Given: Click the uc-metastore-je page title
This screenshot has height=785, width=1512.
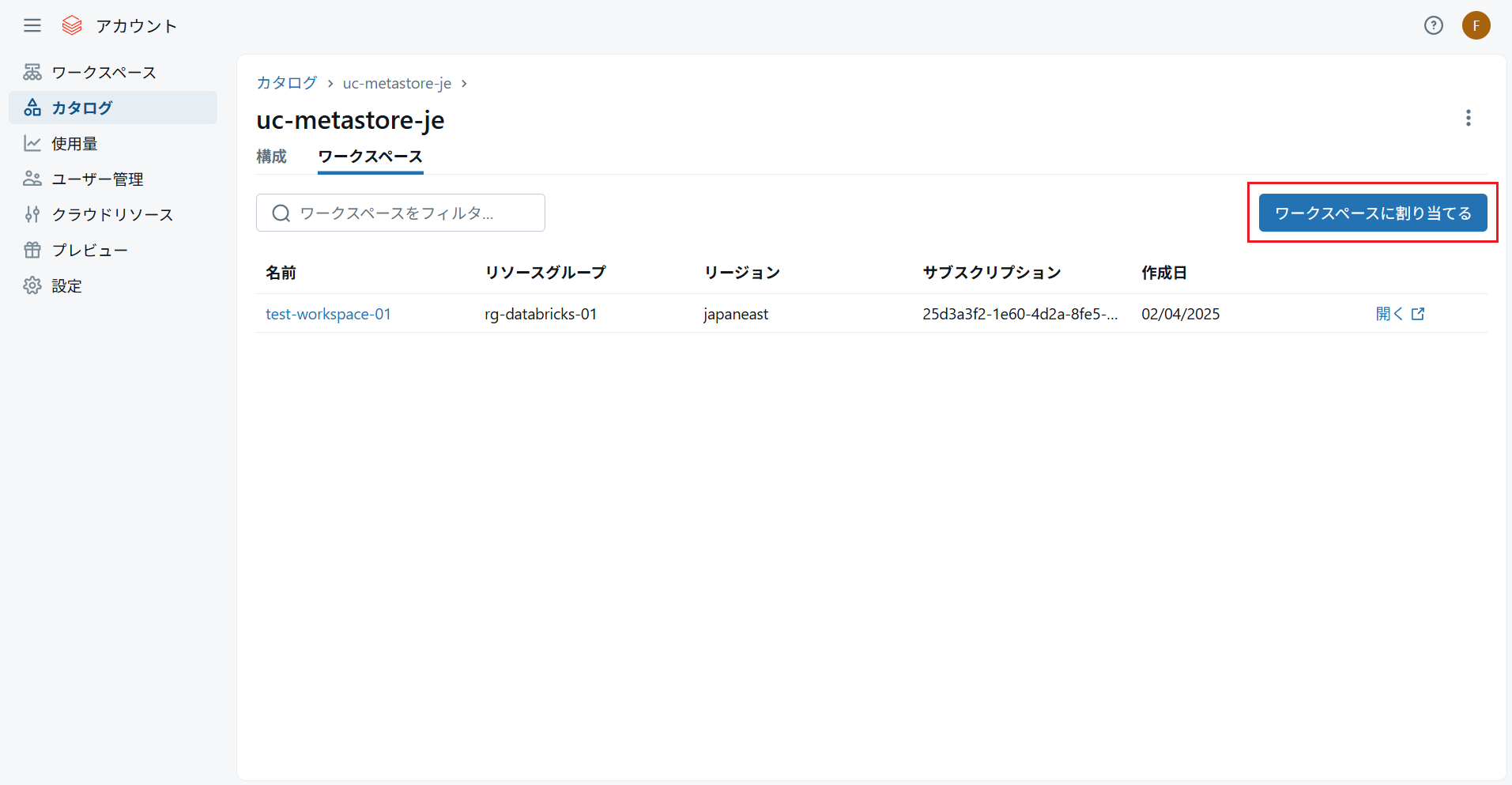Looking at the screenshot, I should pos(350,120).
